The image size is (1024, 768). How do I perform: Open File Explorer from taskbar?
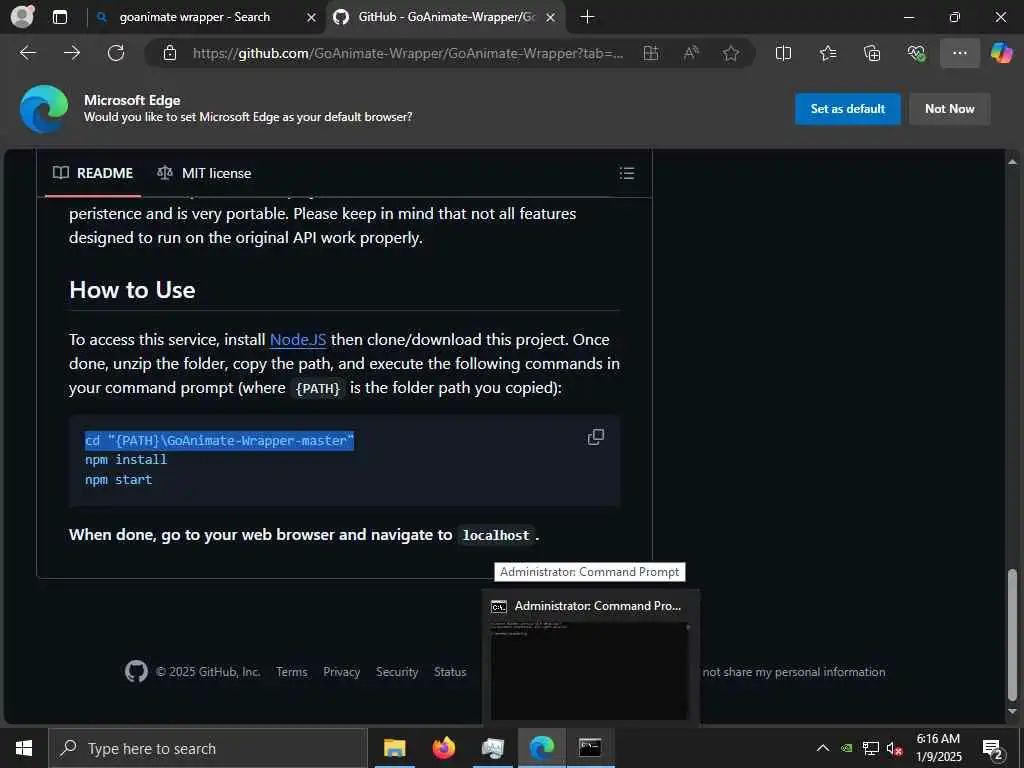(394, 748)
